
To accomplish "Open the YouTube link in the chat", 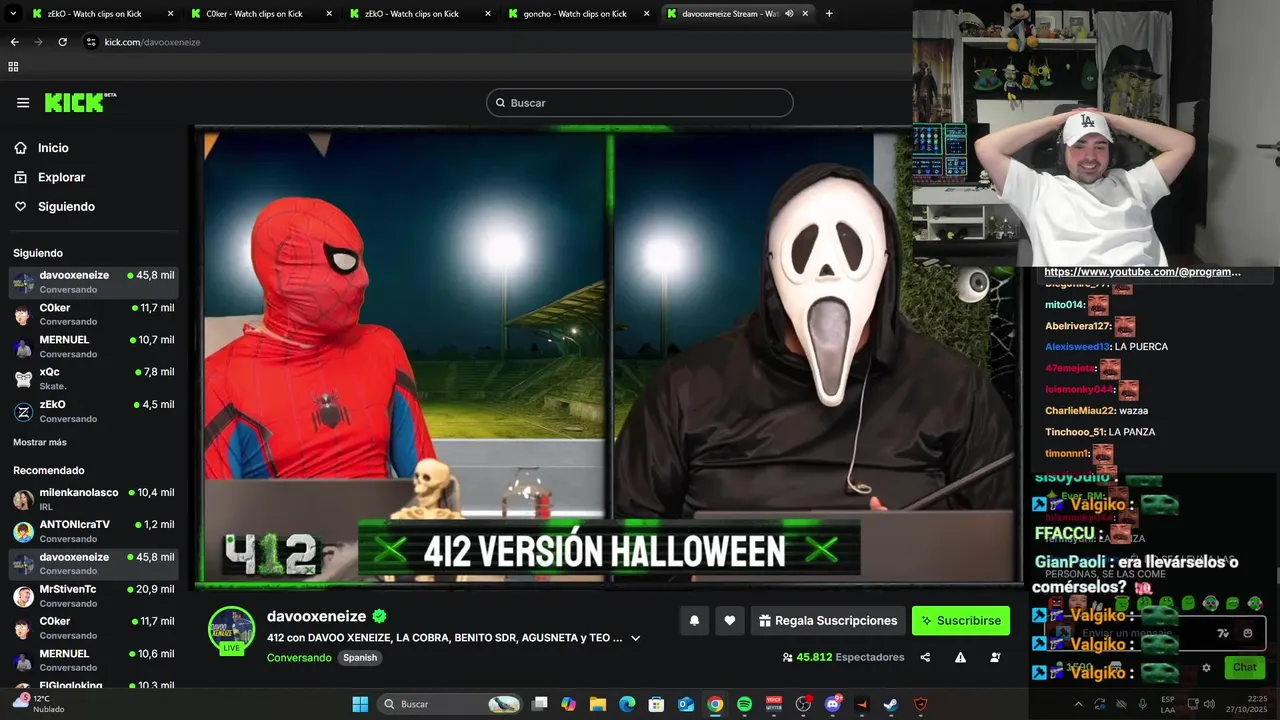I will coord(1142,272).
